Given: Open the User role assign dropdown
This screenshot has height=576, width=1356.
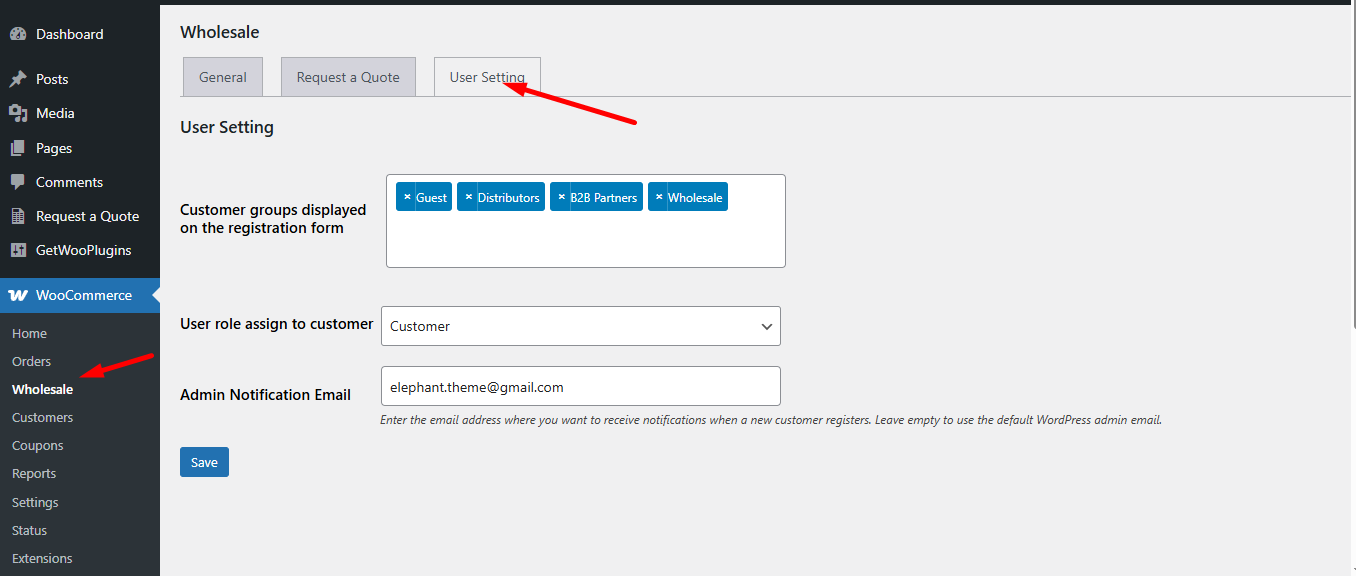Looking at the screenshot, I should pyautogui.click(x=580, y=326).
